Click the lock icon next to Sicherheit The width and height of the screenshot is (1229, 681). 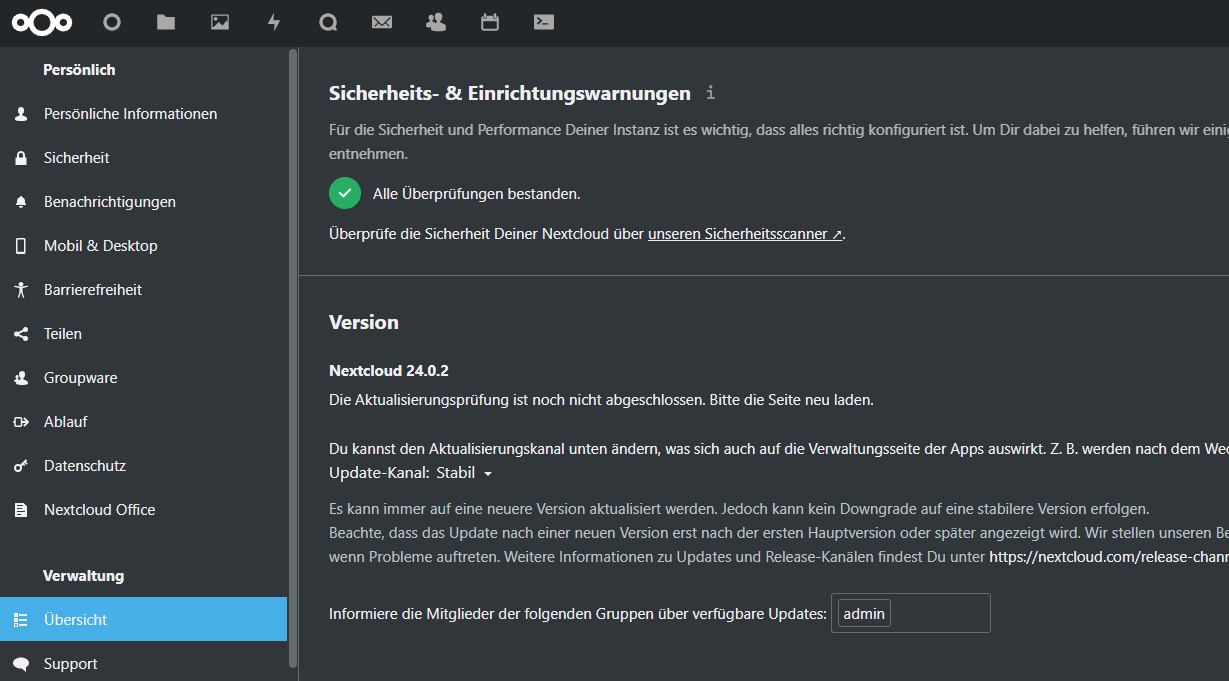coord(21,158)
